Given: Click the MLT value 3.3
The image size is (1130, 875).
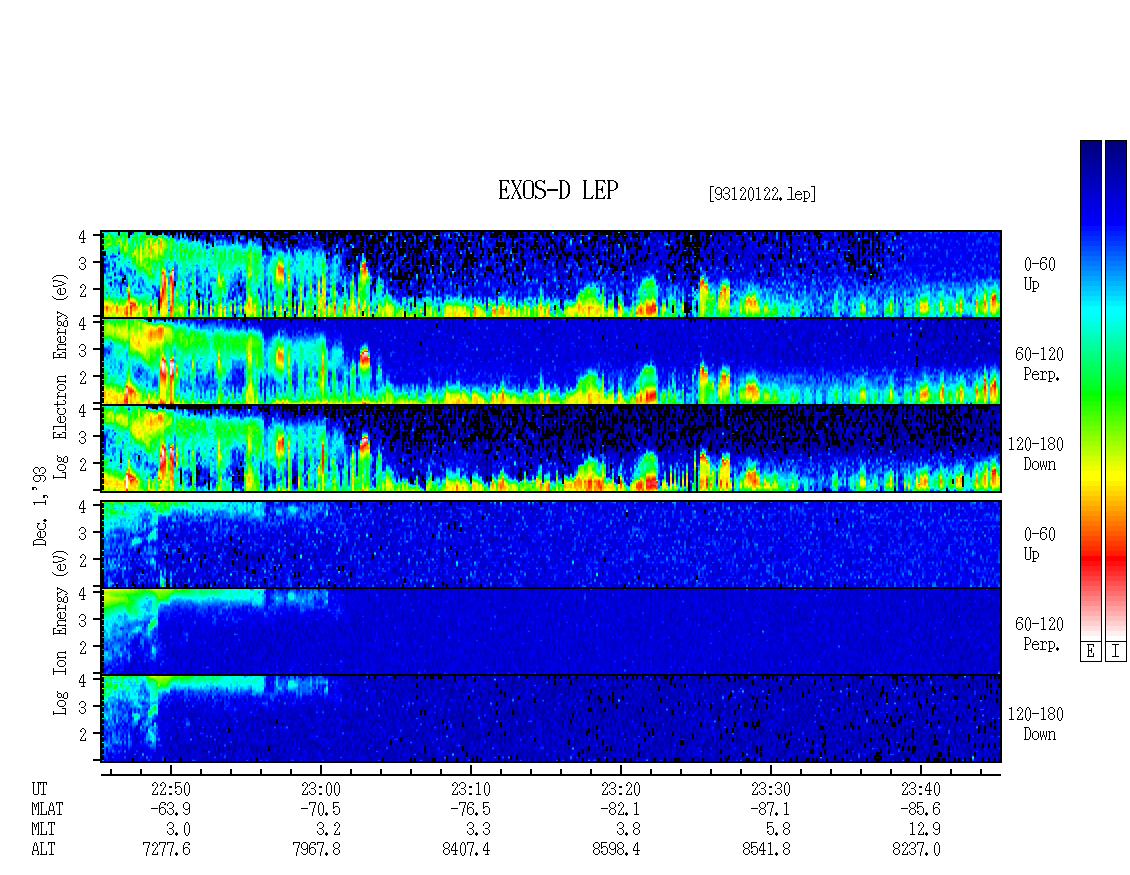Looking at the screenshot, I should [479, 829].
